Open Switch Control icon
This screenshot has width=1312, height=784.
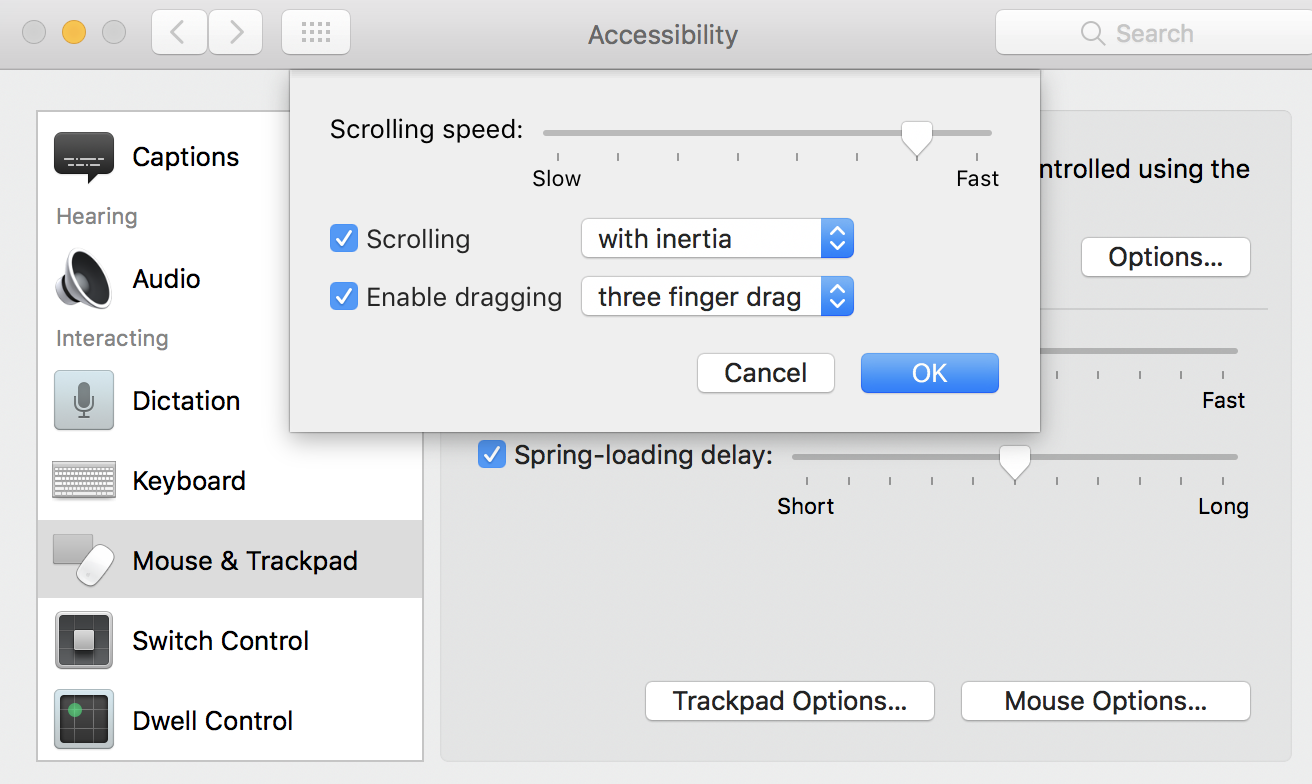coord(84,640)
